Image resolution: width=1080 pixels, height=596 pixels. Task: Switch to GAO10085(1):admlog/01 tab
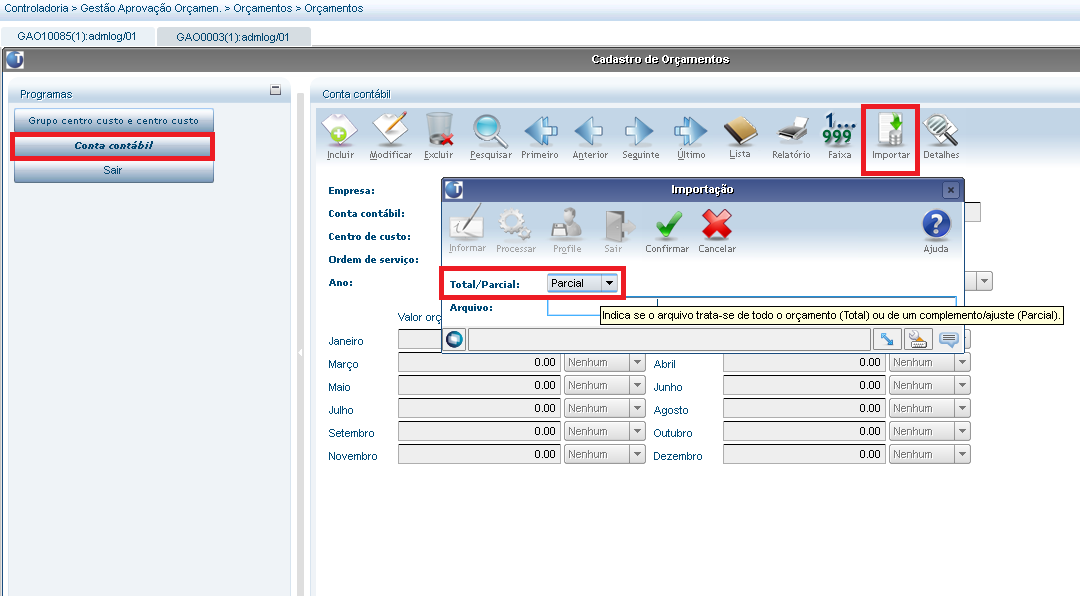click(77, 37)
